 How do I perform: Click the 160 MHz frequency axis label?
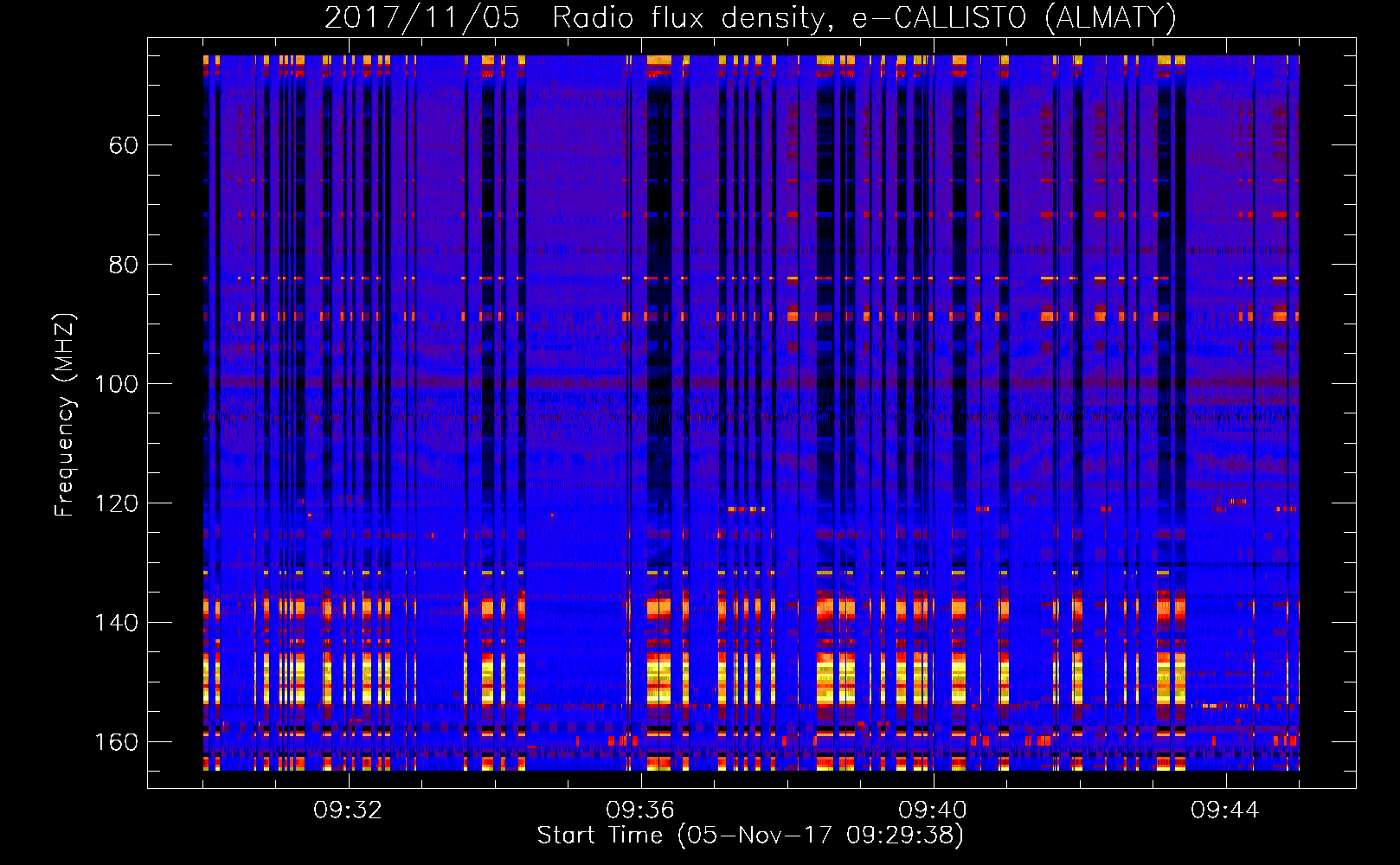coord(116,742)
